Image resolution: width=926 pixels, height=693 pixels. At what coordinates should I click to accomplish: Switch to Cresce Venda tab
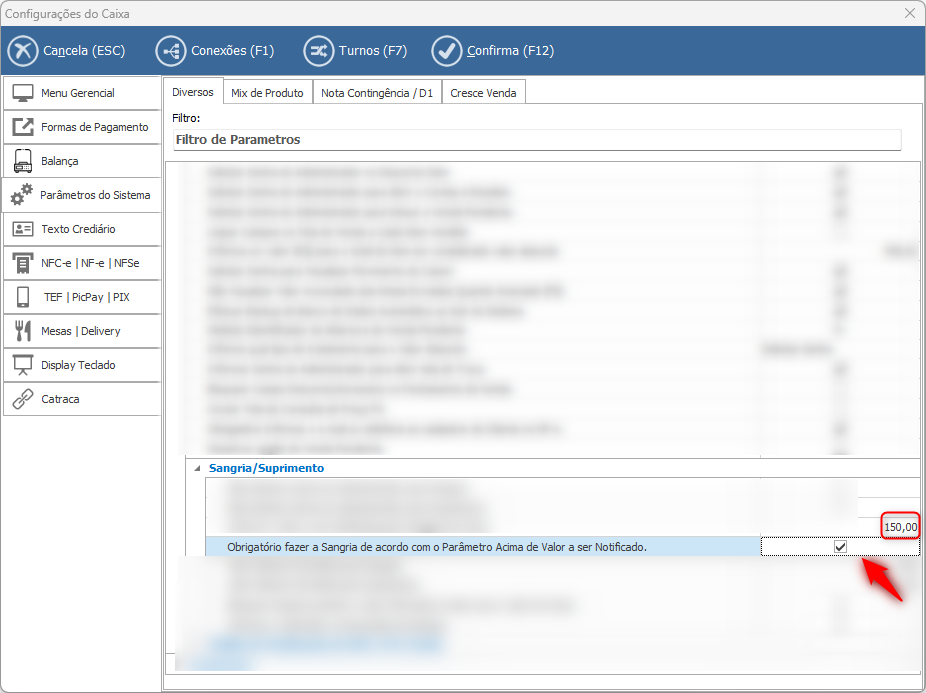[483, 93]
